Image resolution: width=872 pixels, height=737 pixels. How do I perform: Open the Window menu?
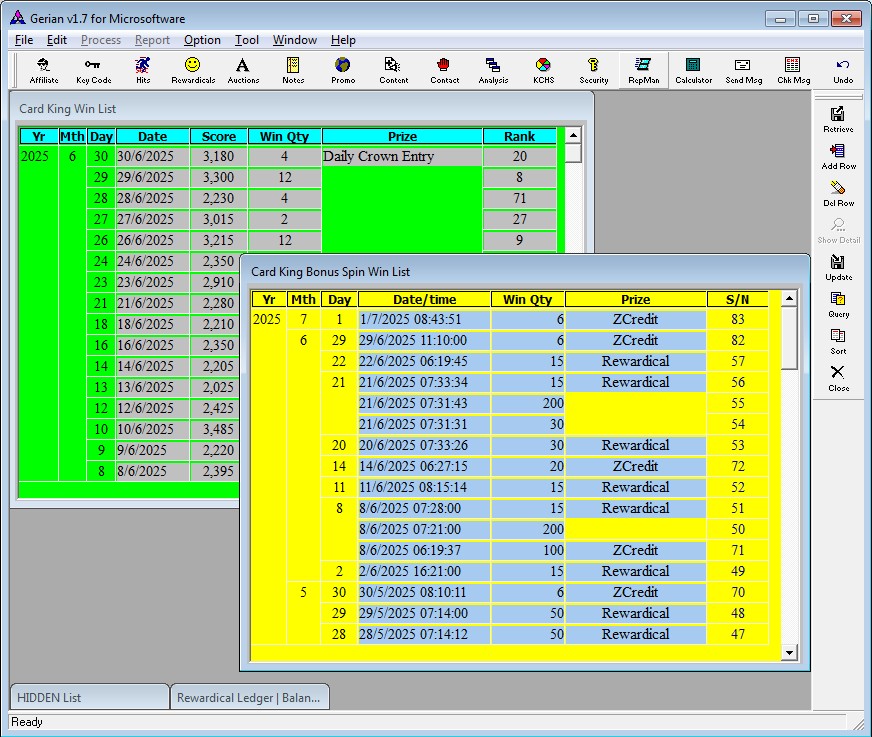pos(295,40)
